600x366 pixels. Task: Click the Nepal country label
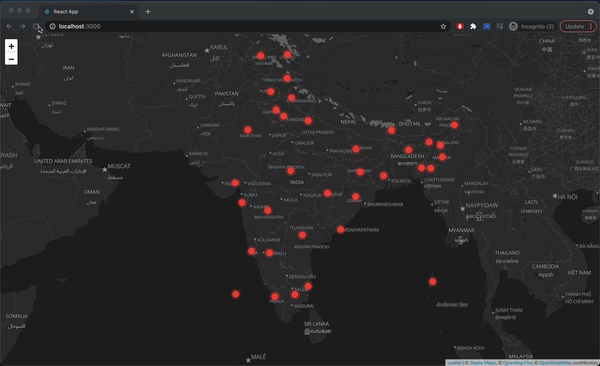[348, 122]
